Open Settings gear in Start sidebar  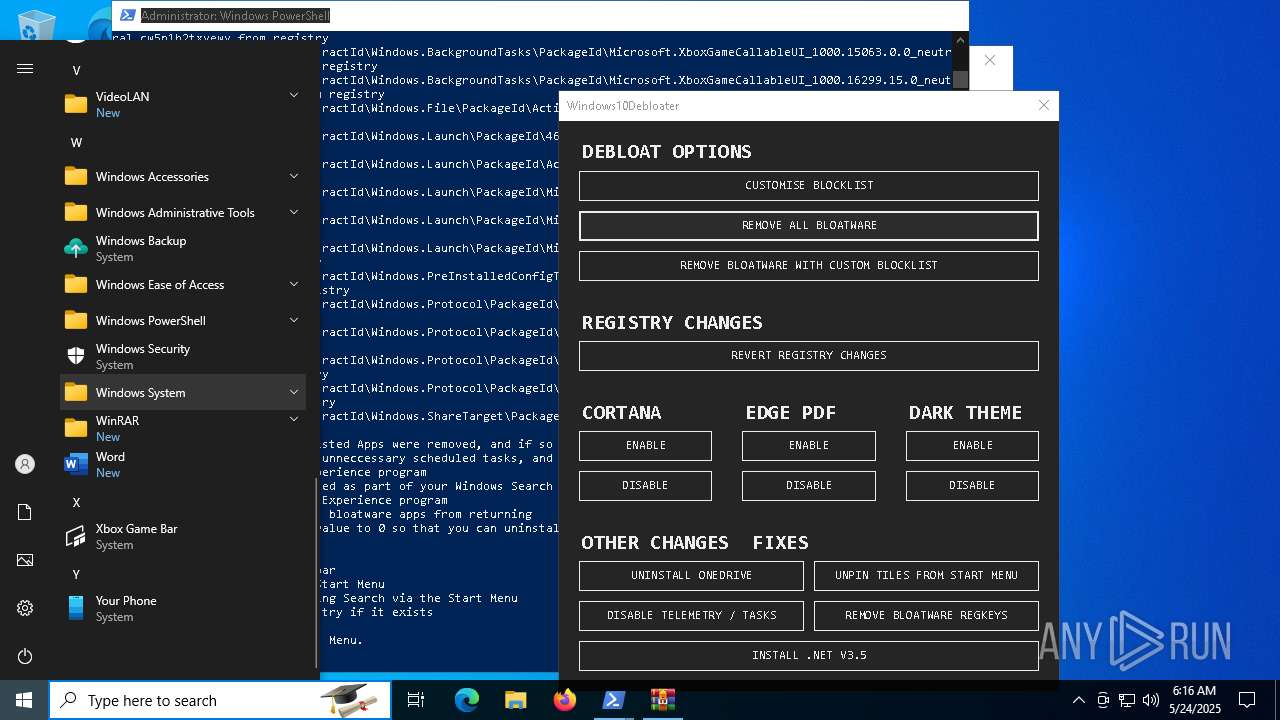click(25, 608)
